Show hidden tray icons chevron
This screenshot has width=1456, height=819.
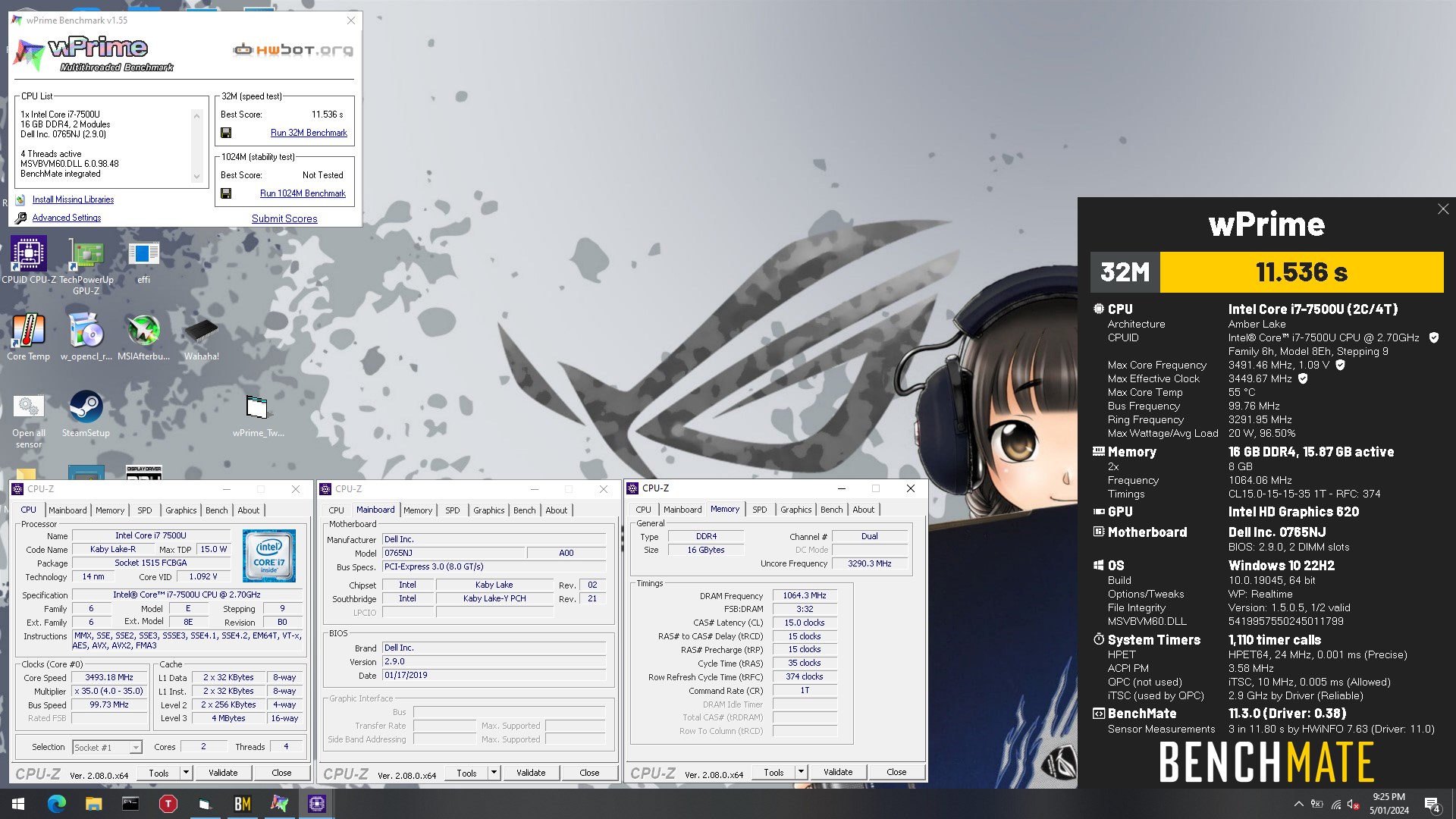(1299, 805)
